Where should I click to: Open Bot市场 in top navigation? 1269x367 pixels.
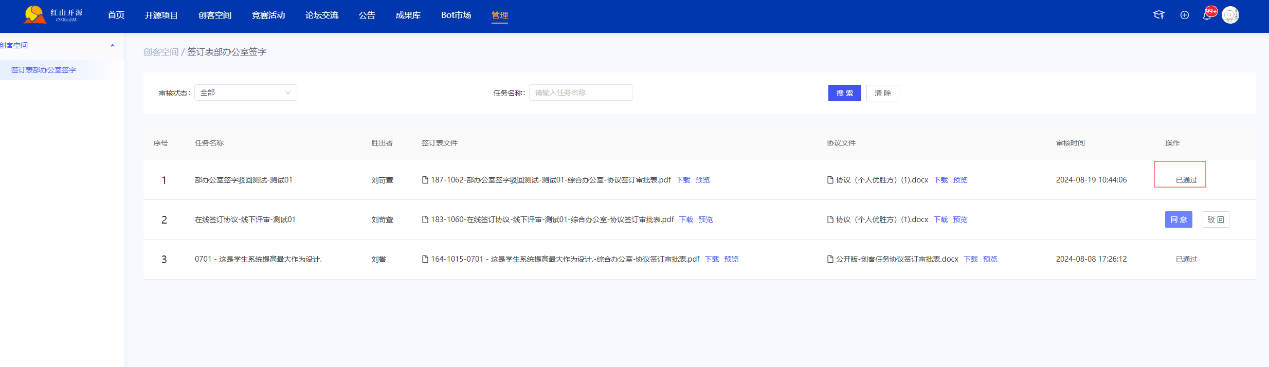(456, 15)
